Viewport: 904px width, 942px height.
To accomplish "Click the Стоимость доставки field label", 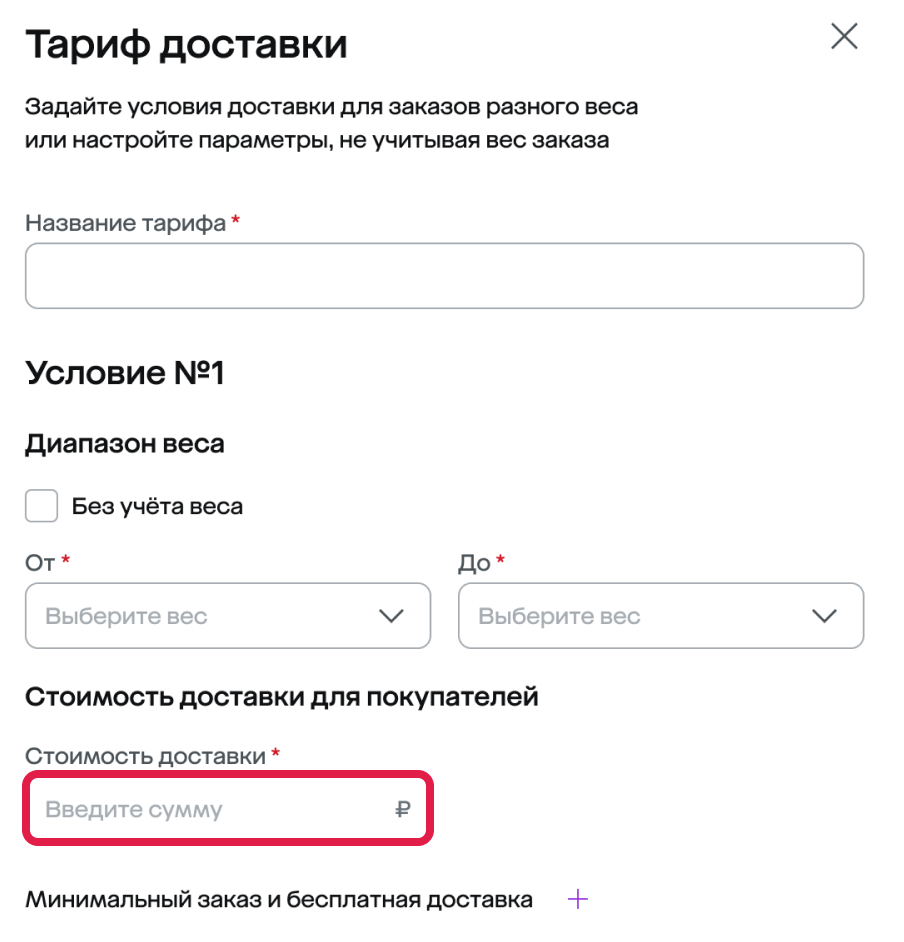I will pos(145,756).
